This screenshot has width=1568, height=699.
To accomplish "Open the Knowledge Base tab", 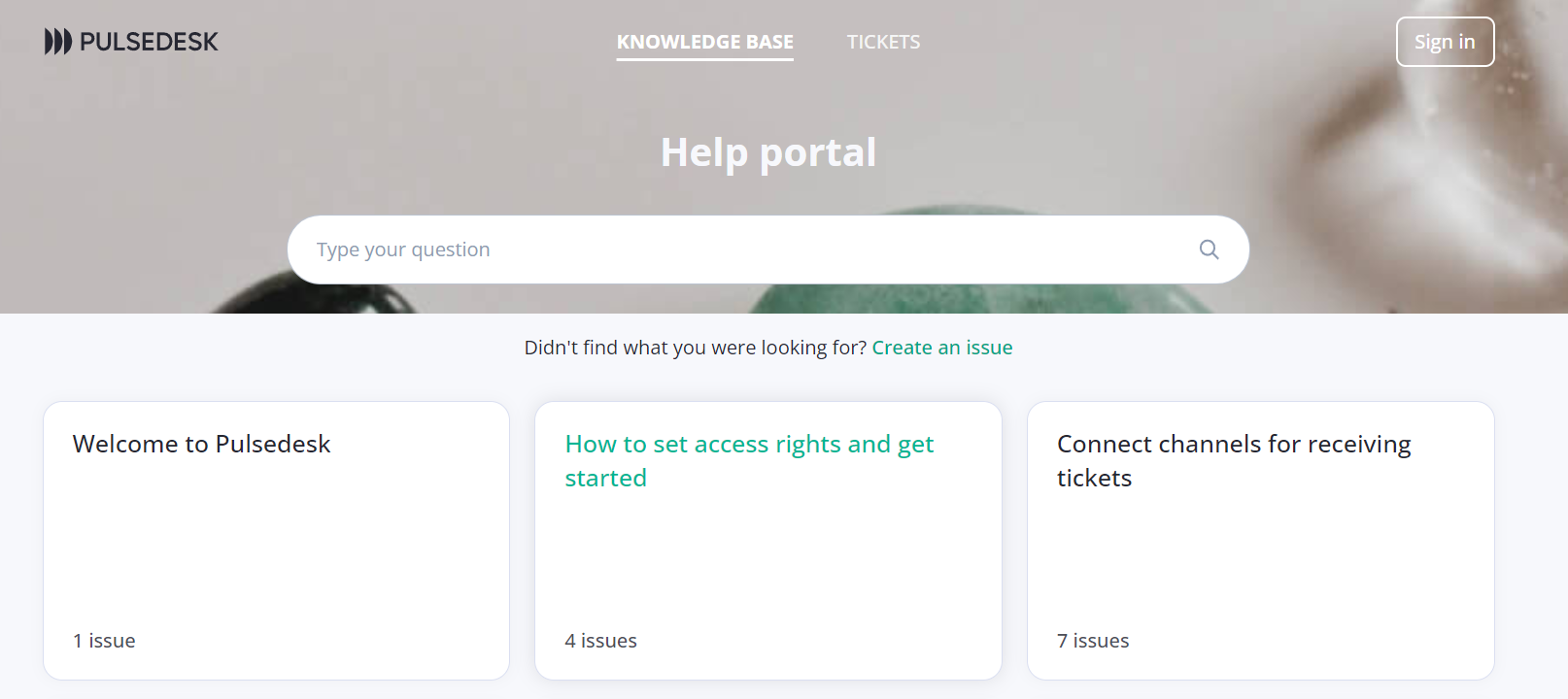I will tap(705, 42).
